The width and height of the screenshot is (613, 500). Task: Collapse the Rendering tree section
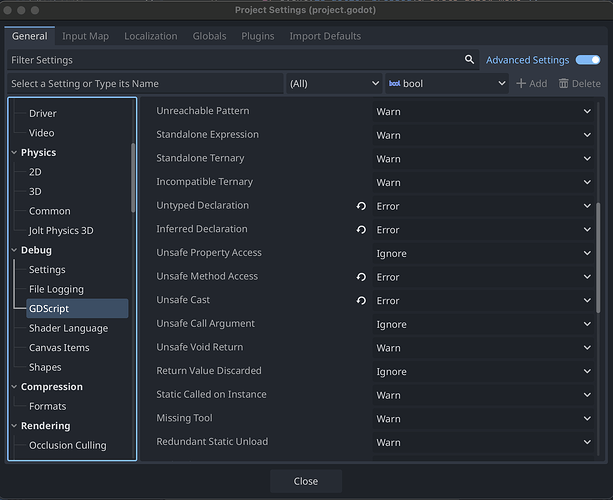pyautogui.click(x=14, y=426)
